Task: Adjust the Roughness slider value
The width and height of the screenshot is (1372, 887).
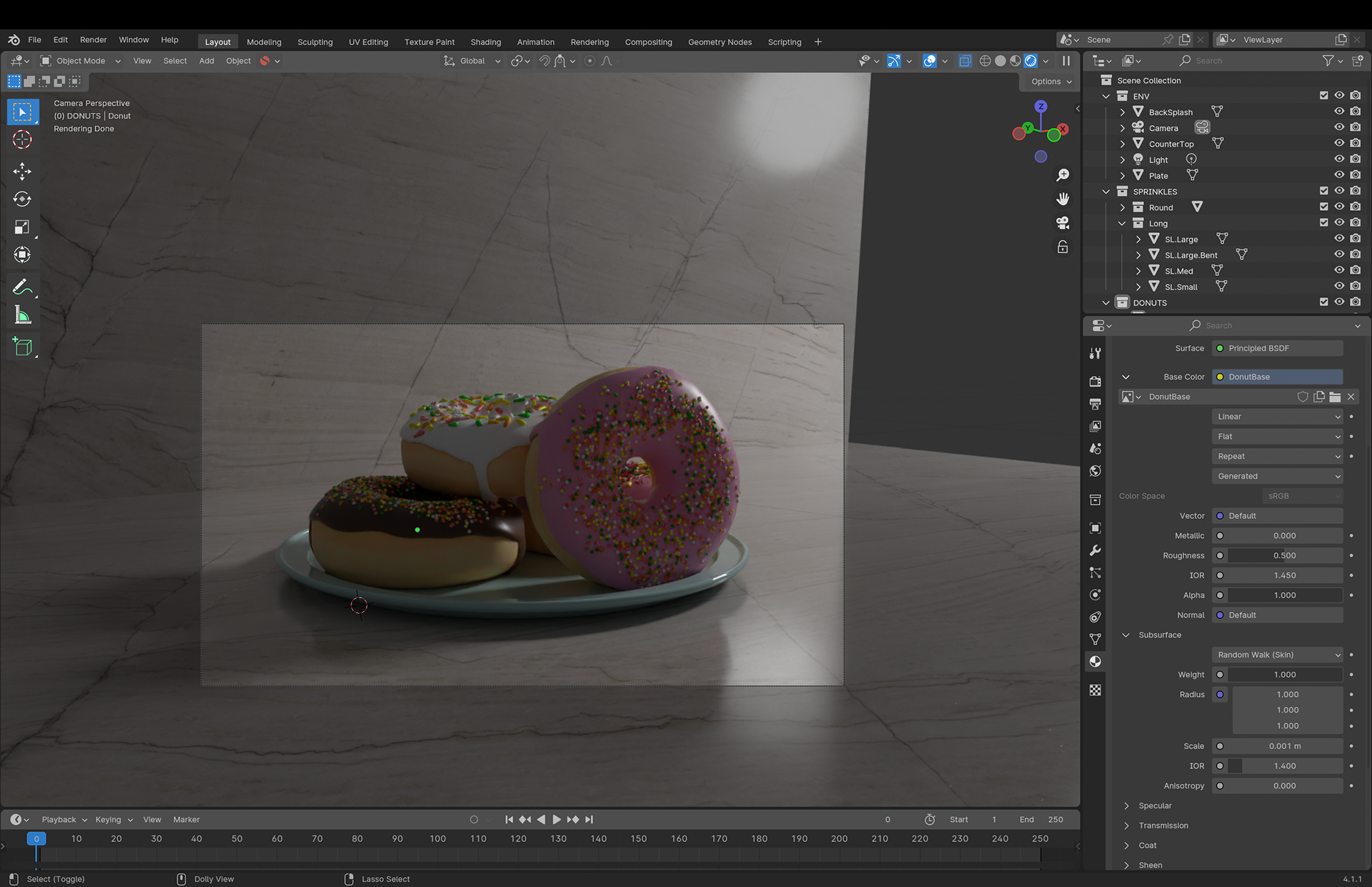Action: [x=1284, y=555]
